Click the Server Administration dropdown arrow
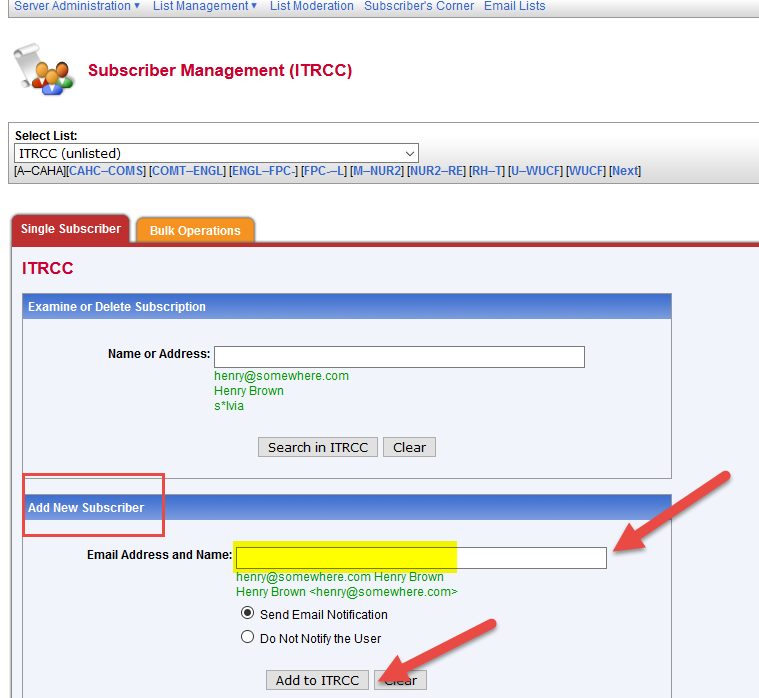Screen dimensions: 759x698 click(x=137, y=6)
